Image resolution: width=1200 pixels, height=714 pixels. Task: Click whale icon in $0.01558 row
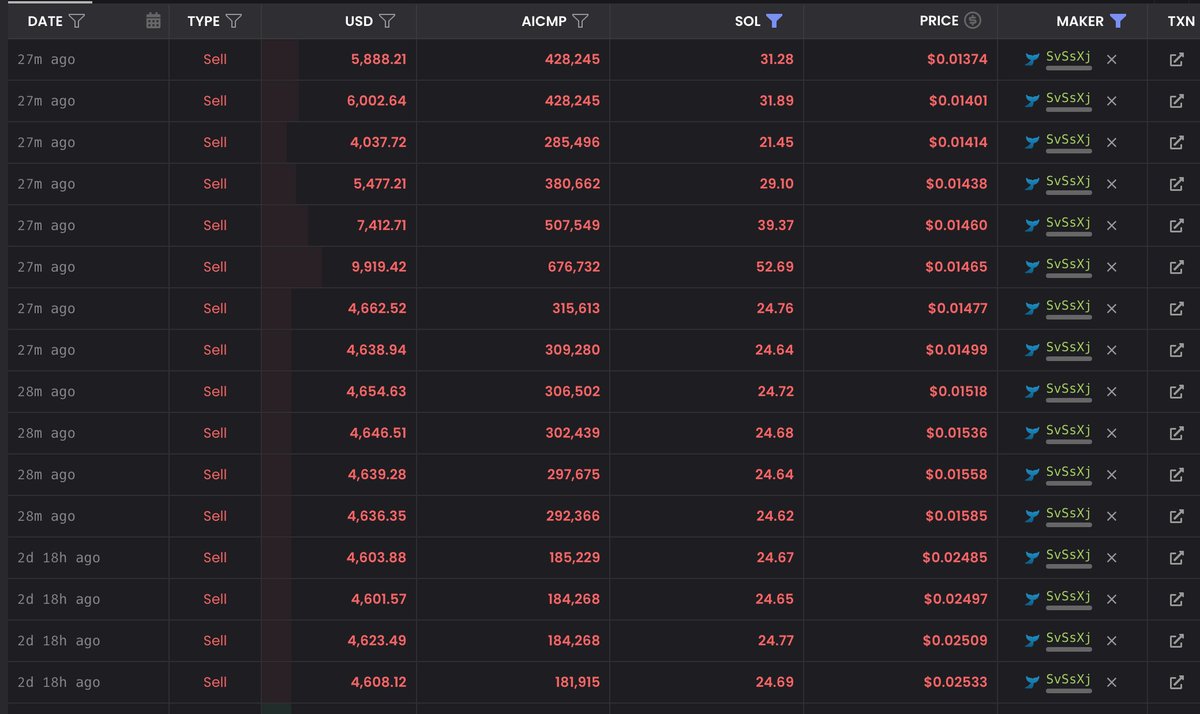(1033, 475)
